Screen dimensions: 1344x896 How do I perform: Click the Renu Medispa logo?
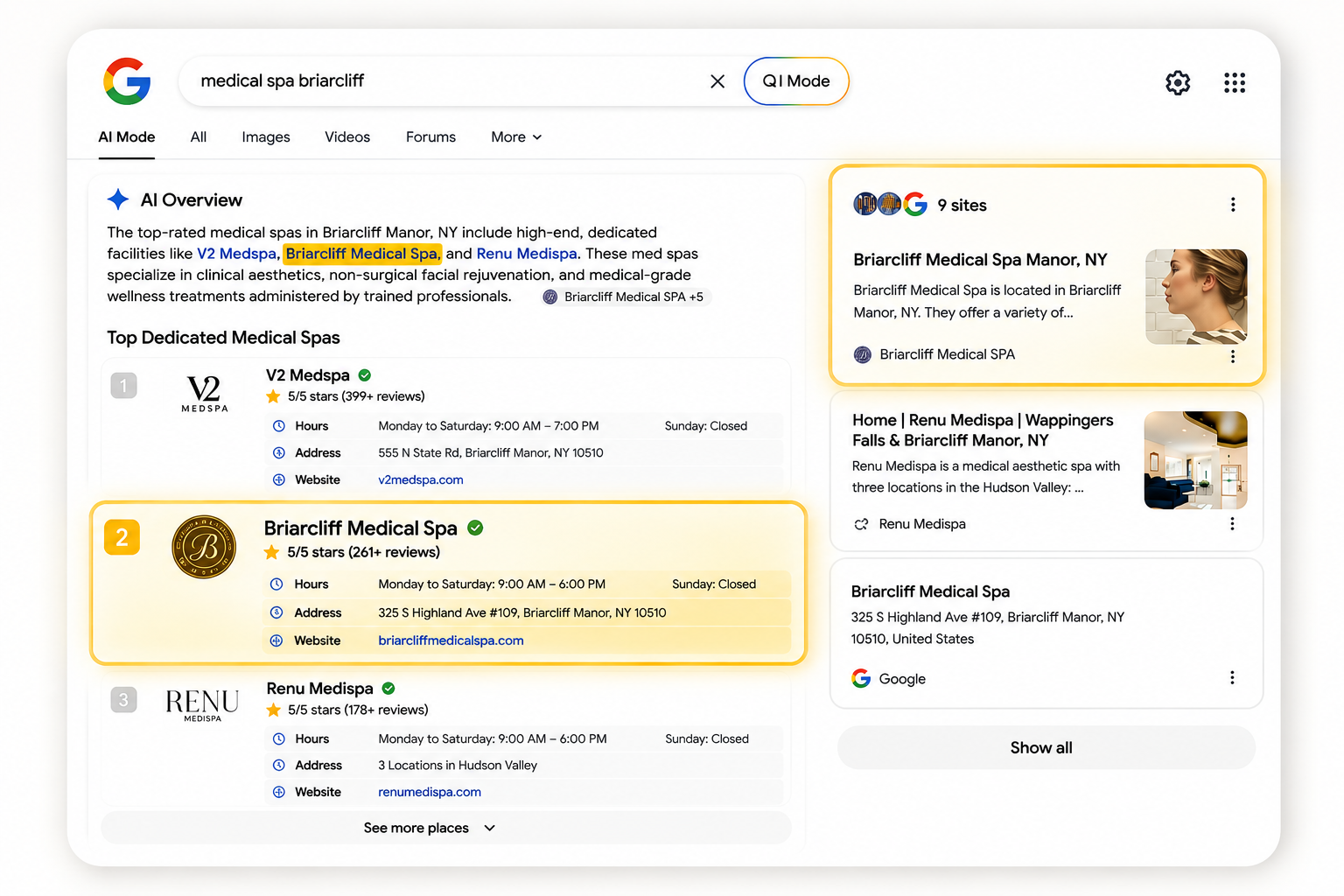click(x=202, y=704)
